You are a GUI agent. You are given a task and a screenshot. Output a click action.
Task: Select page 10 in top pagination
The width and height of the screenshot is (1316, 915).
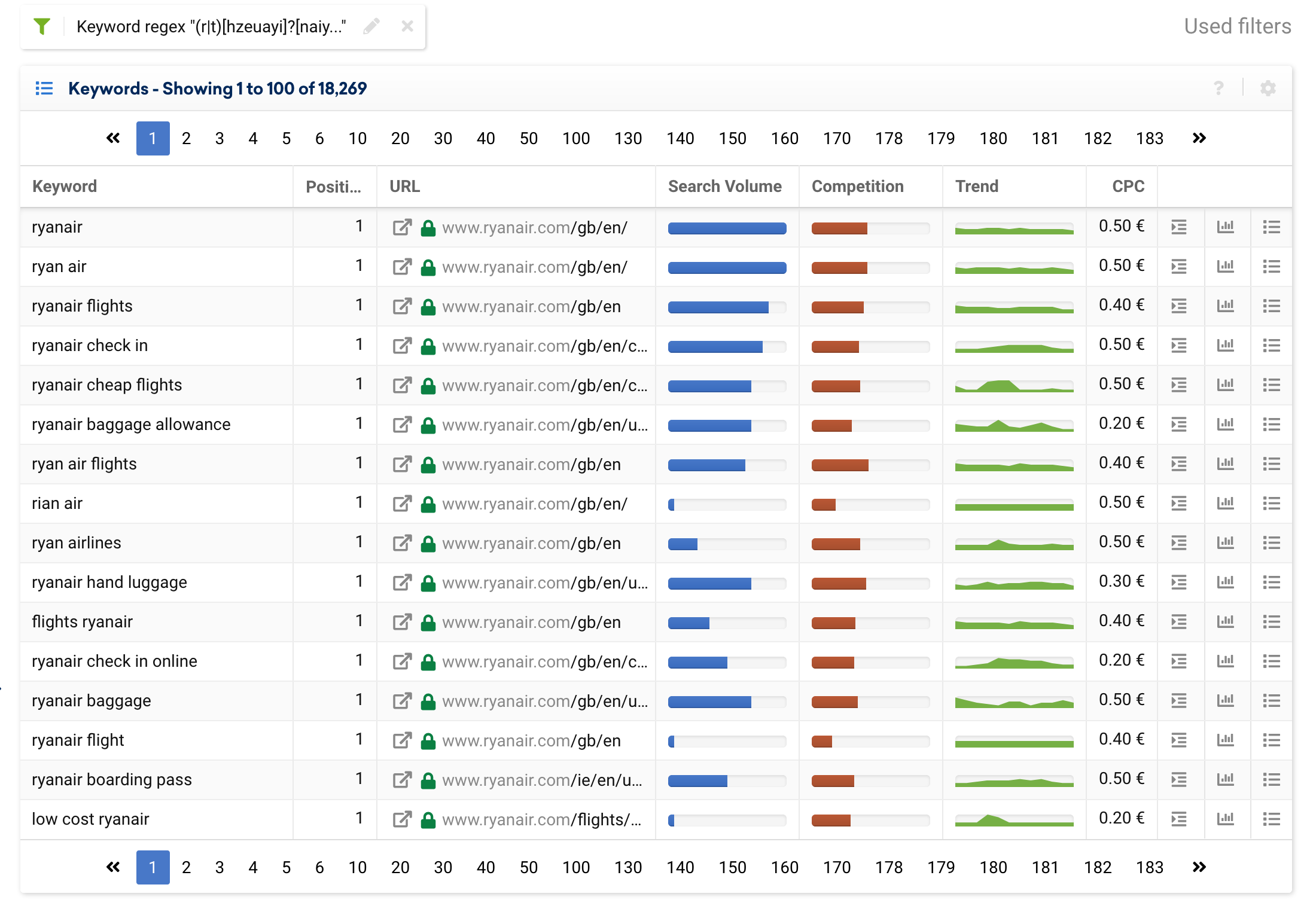[358, 138]
